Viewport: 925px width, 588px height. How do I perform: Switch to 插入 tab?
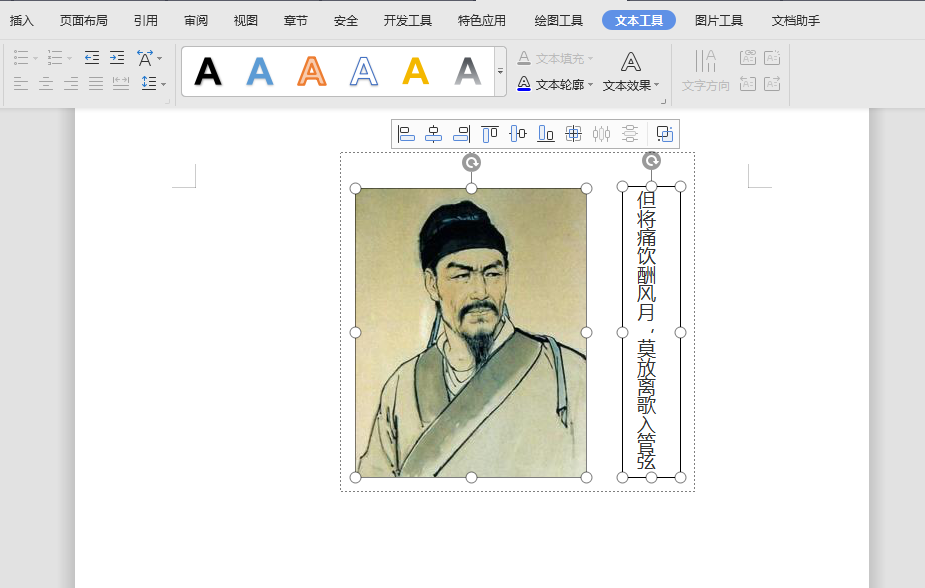click(x=22, y=21)
